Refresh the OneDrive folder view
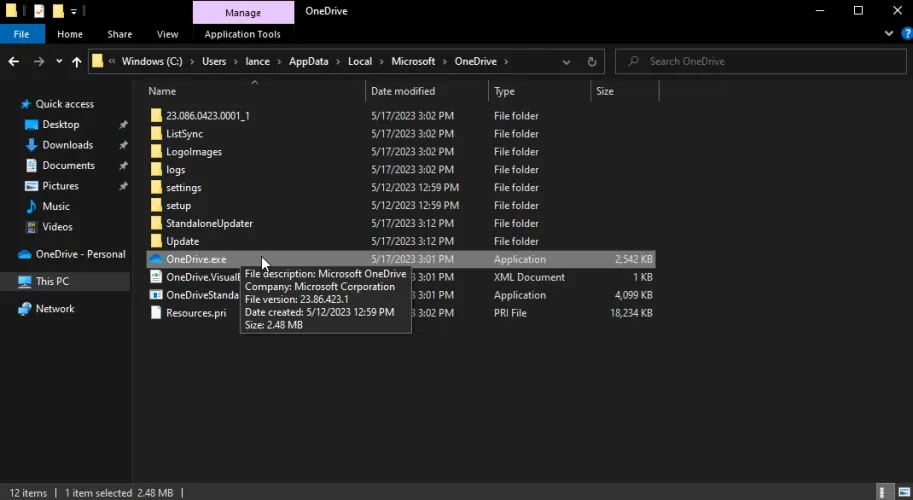 [592, 62]
